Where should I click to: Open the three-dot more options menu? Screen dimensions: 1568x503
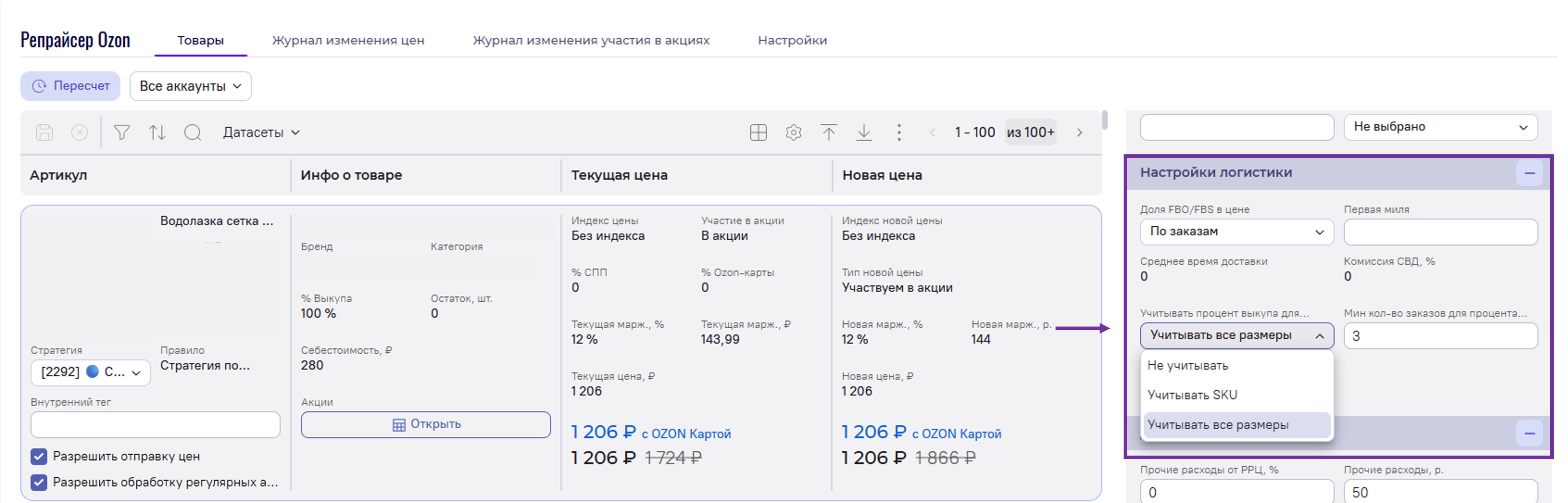point(899,132)
